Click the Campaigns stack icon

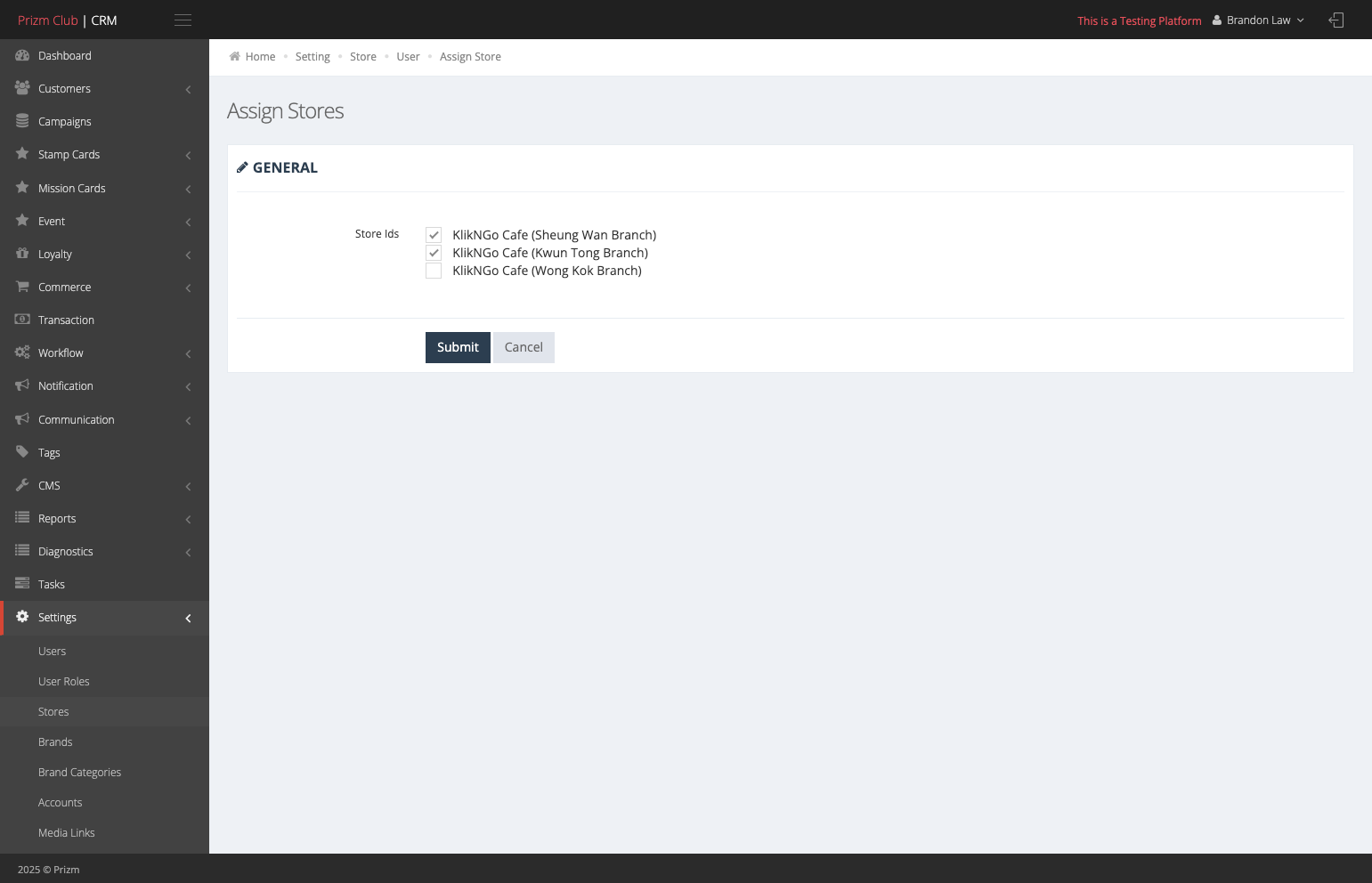tap(22, 121)
